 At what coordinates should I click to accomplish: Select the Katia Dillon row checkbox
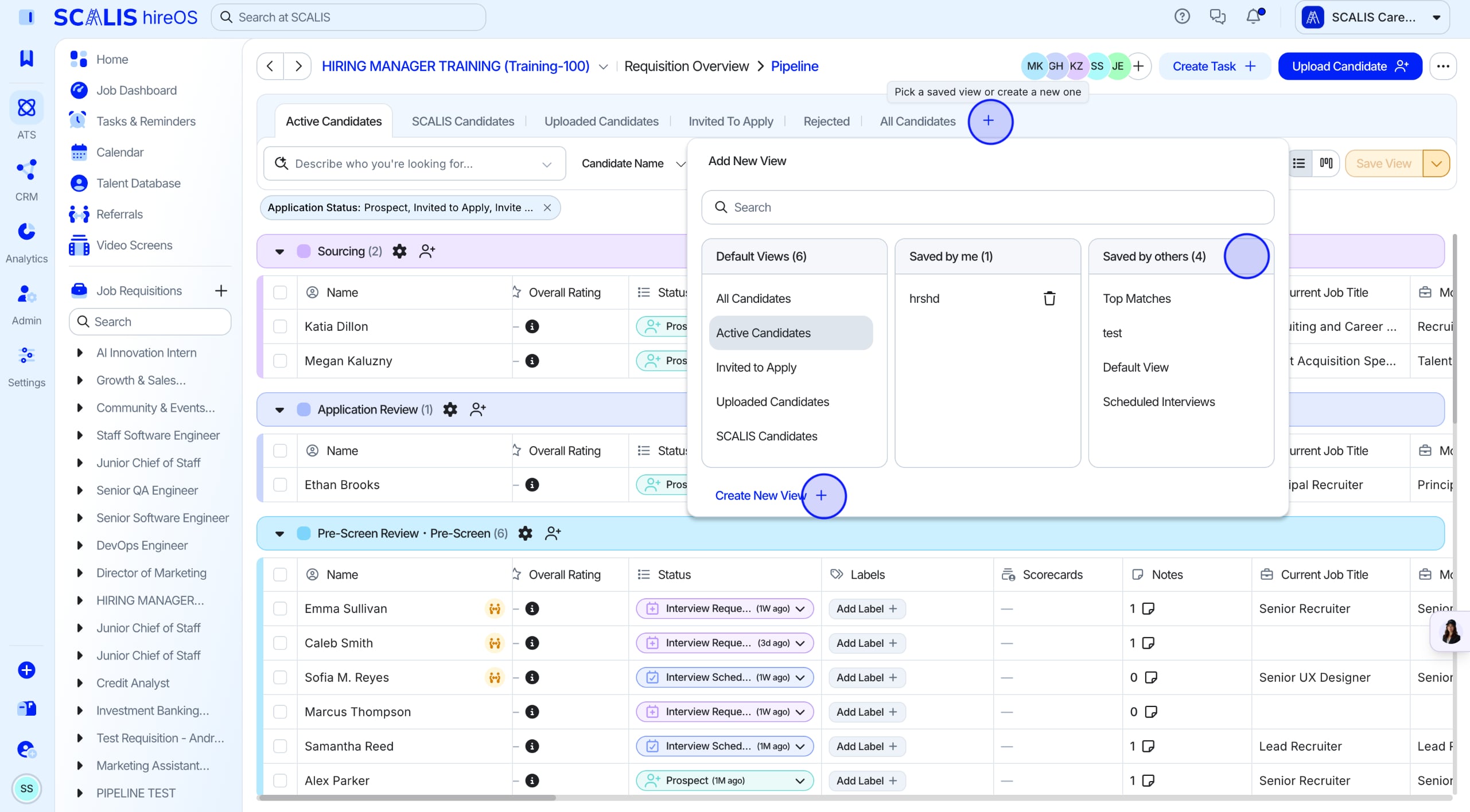click(280, 326)
